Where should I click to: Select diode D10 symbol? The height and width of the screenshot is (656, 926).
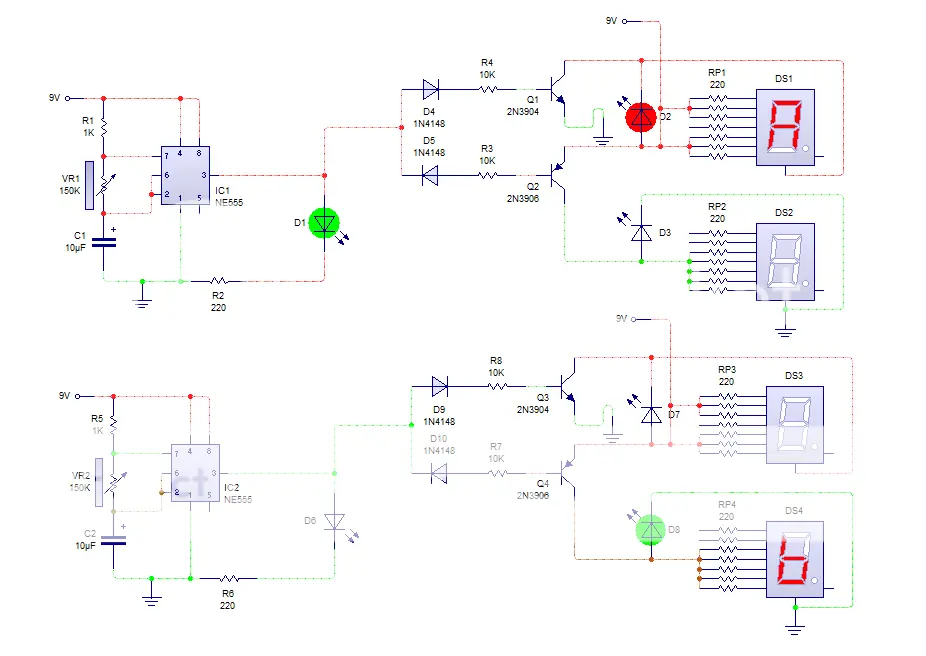[439, 473]
